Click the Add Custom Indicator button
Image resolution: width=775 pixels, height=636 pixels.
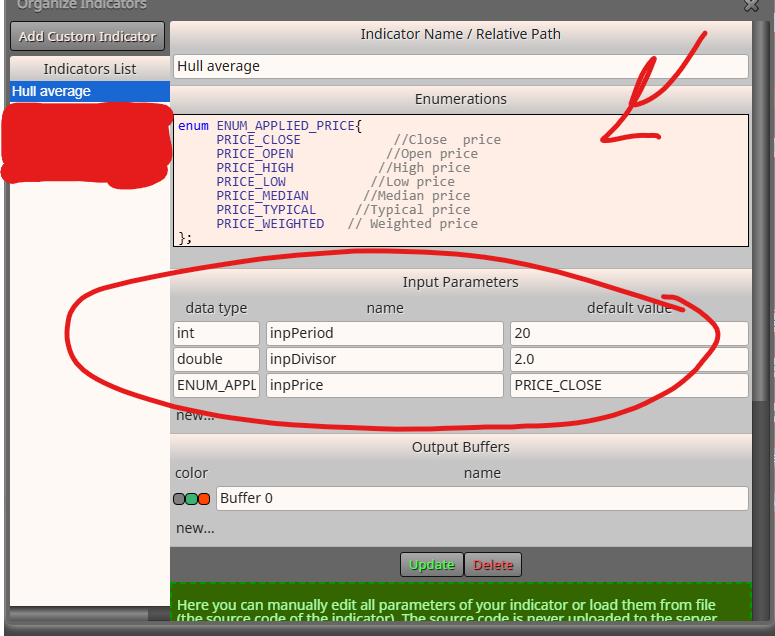(87, 36)
